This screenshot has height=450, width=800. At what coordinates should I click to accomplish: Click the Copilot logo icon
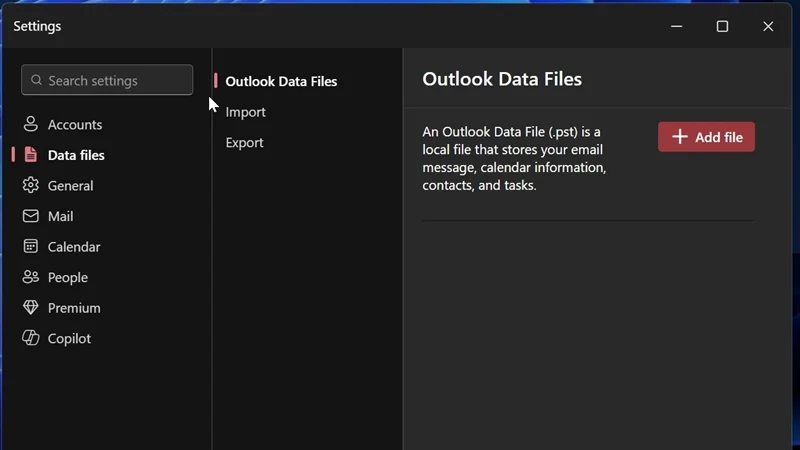click(x=31, y=338)
